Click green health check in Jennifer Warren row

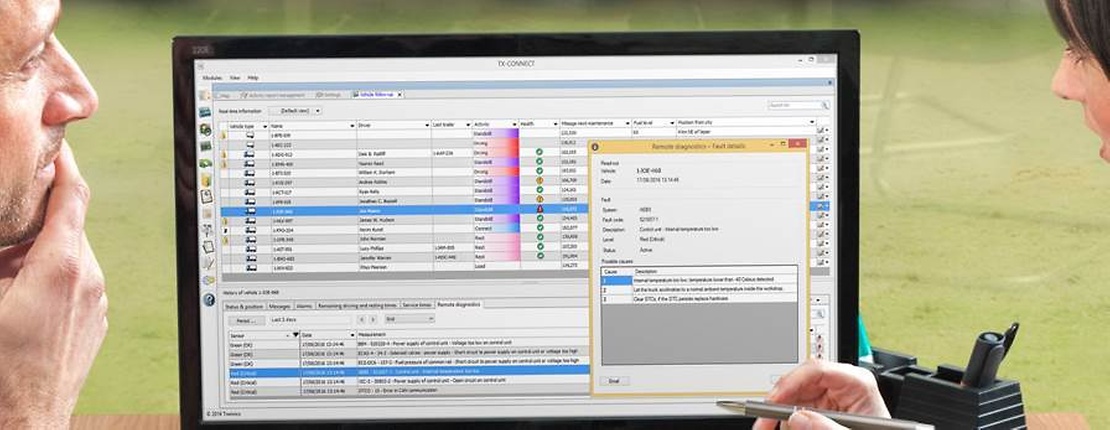click(x=540, y=256)
